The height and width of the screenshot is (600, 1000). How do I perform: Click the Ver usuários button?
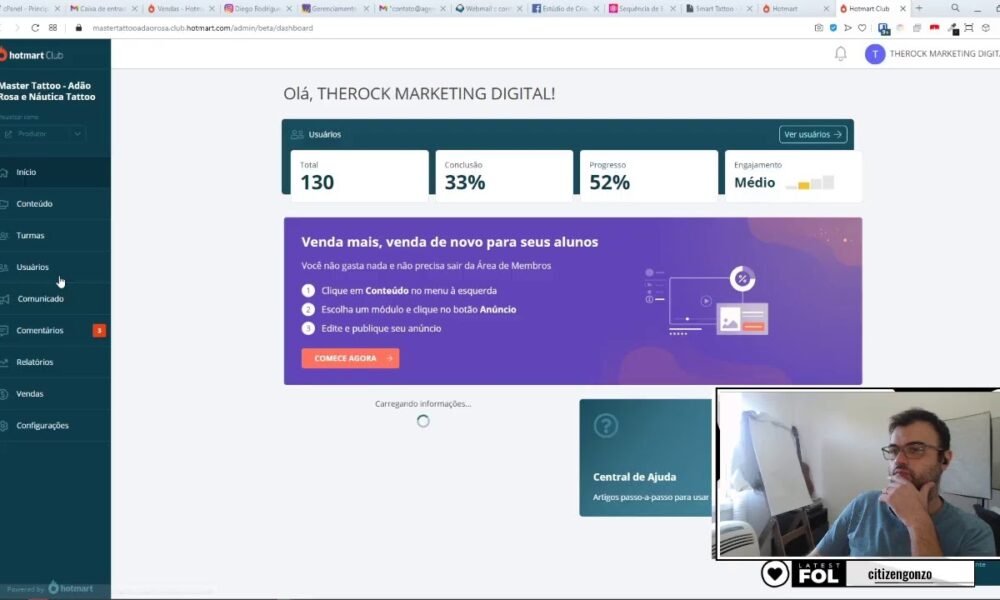[812, 134]
